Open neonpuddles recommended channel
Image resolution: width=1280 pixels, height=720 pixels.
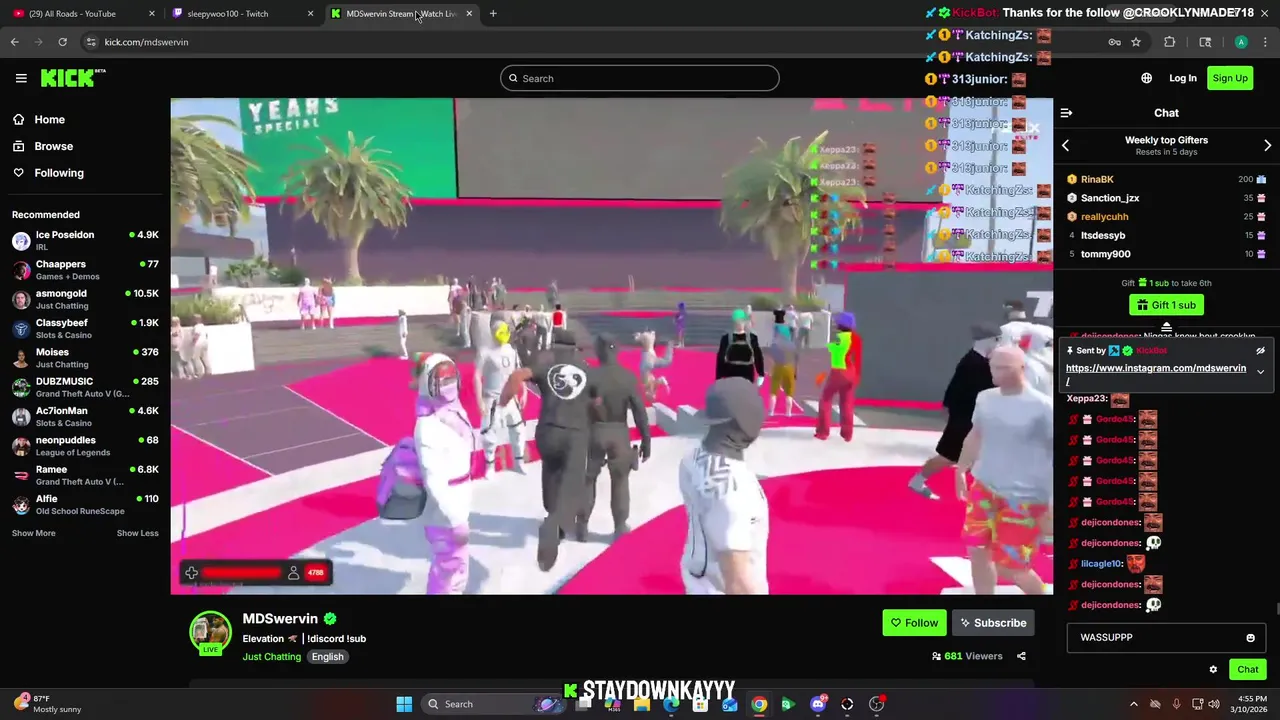coord(85,446)
